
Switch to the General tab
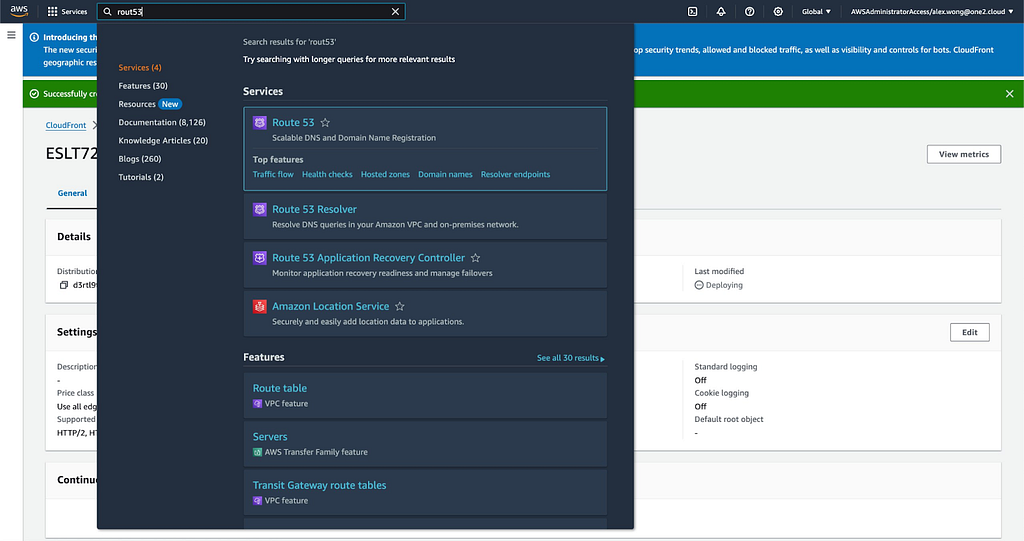pyautogui.click(x=72, y=193)
